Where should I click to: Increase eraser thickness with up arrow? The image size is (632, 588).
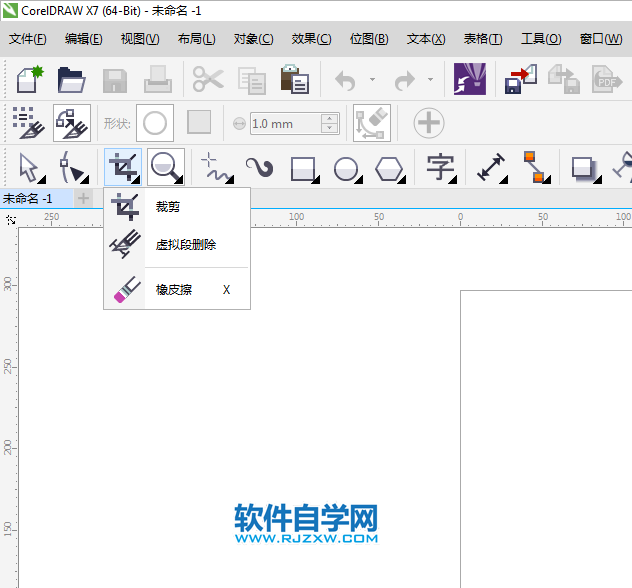[x=330, y=119]
